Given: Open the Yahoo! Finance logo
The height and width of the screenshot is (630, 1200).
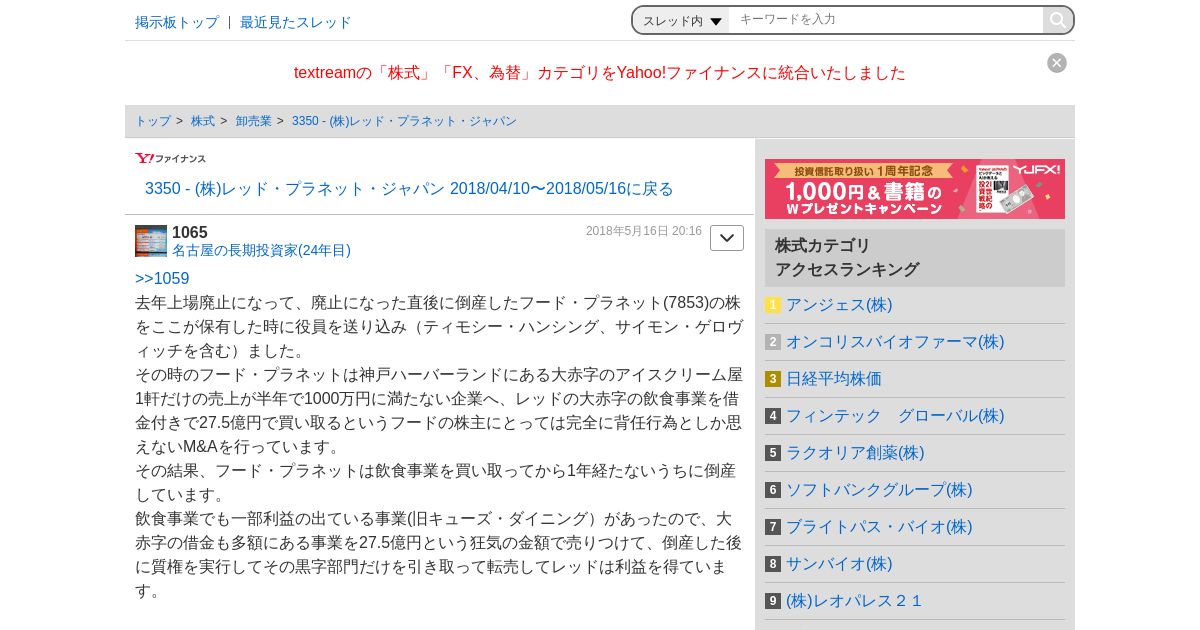Looking at the screenshot, I should [x=171, y=158].
